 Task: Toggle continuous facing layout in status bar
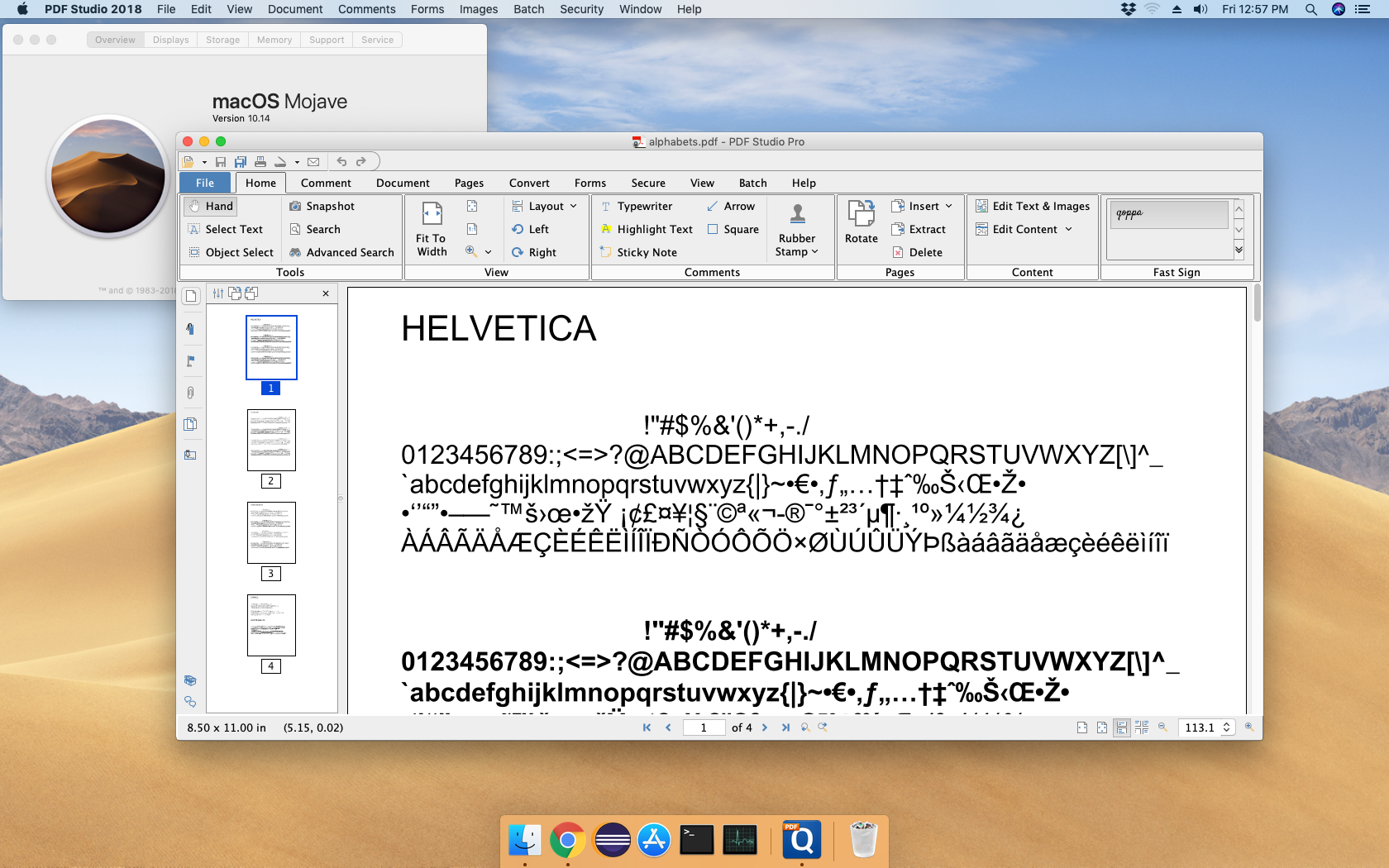coord(1142,727)
